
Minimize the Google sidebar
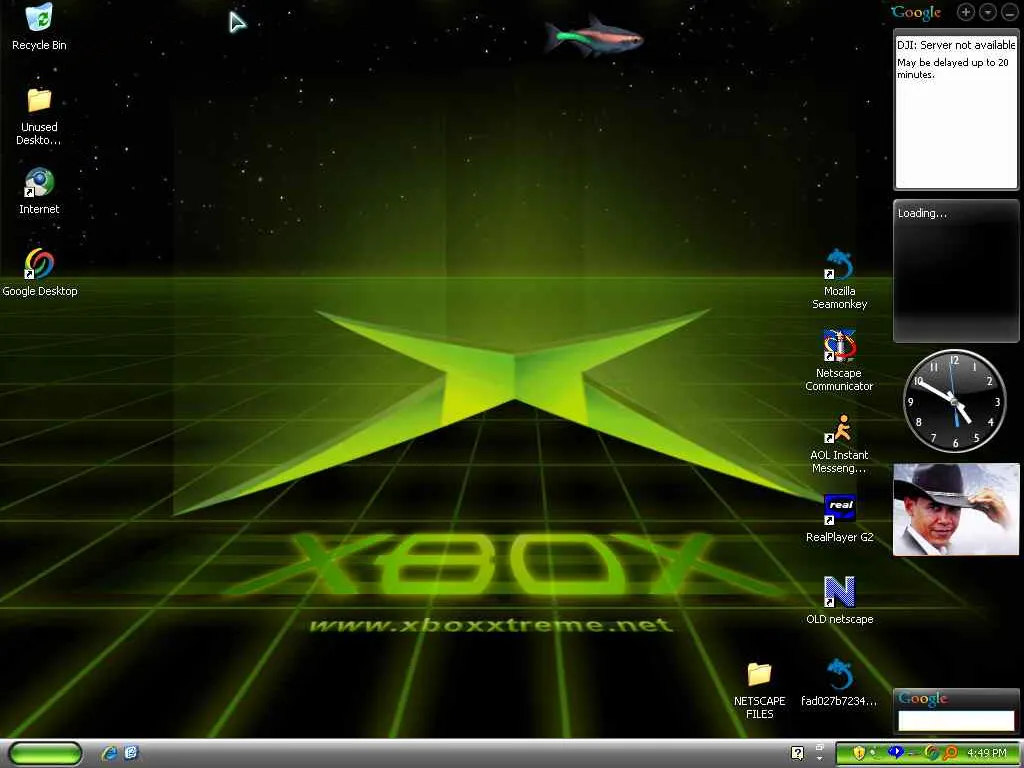tap(1009, 12)
